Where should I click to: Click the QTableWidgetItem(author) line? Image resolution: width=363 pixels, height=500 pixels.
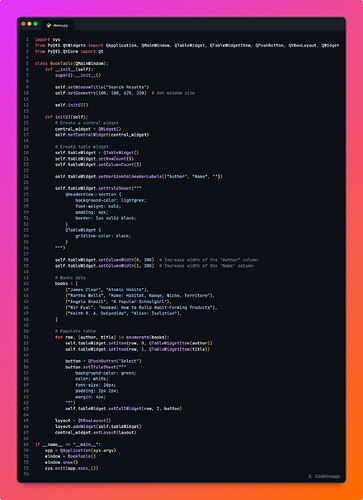(139, 343)
